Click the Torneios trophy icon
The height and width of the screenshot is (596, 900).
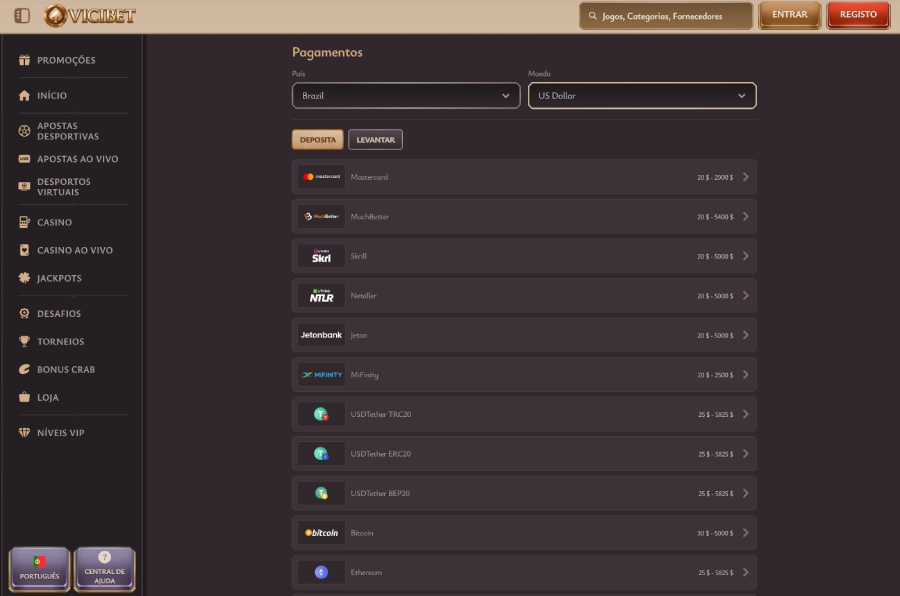tap(24, 342)
